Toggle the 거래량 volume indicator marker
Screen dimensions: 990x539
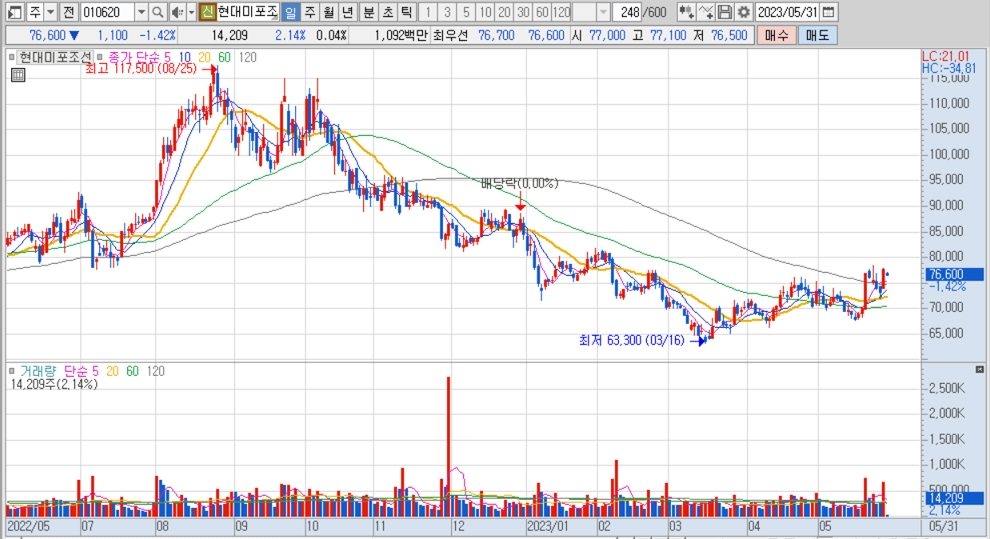tap(13, 371)
